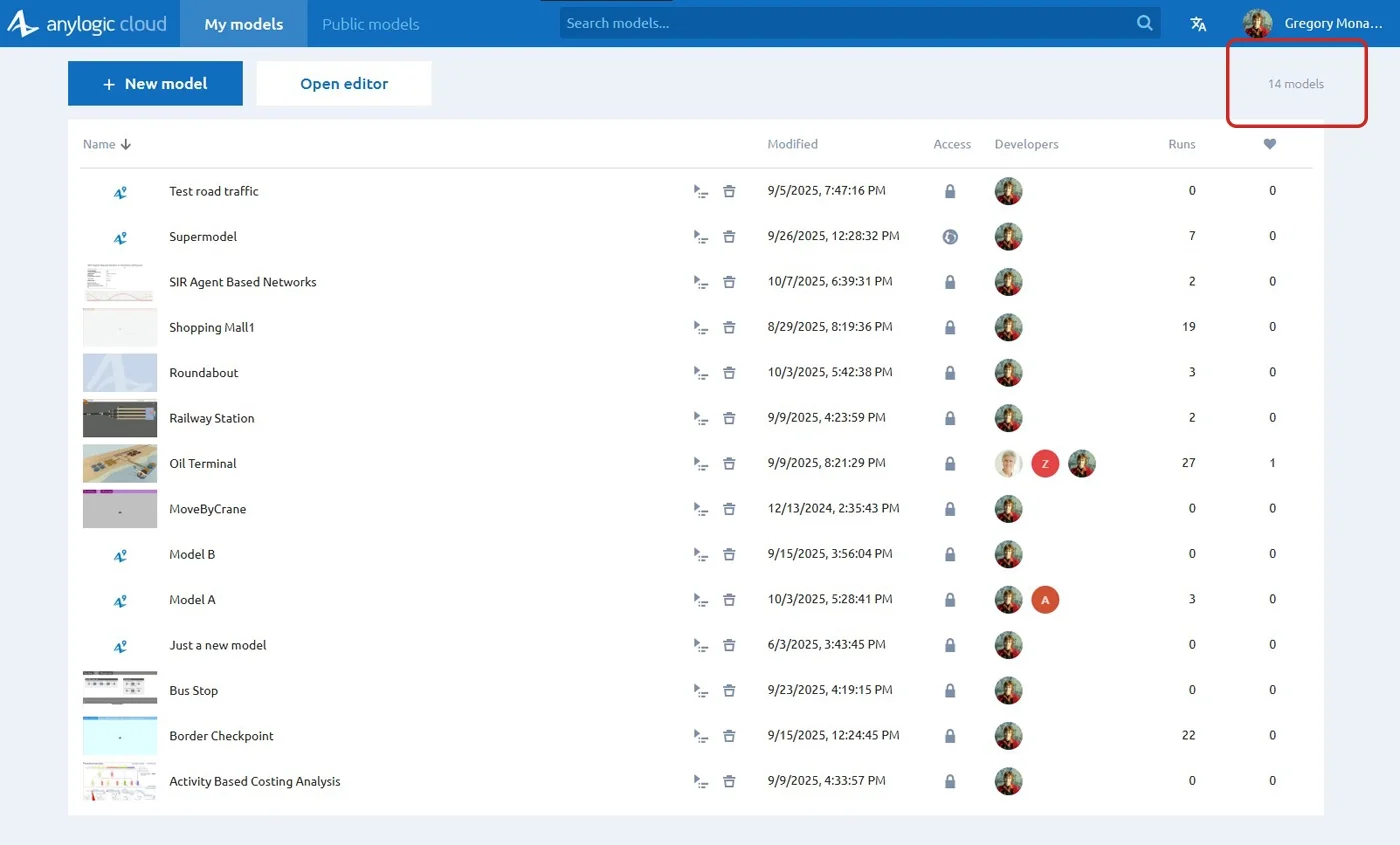Image resolution: width=1400 pixels, height=845 pixels.
Task: Click the Open editor button
Action: [344, 84]
